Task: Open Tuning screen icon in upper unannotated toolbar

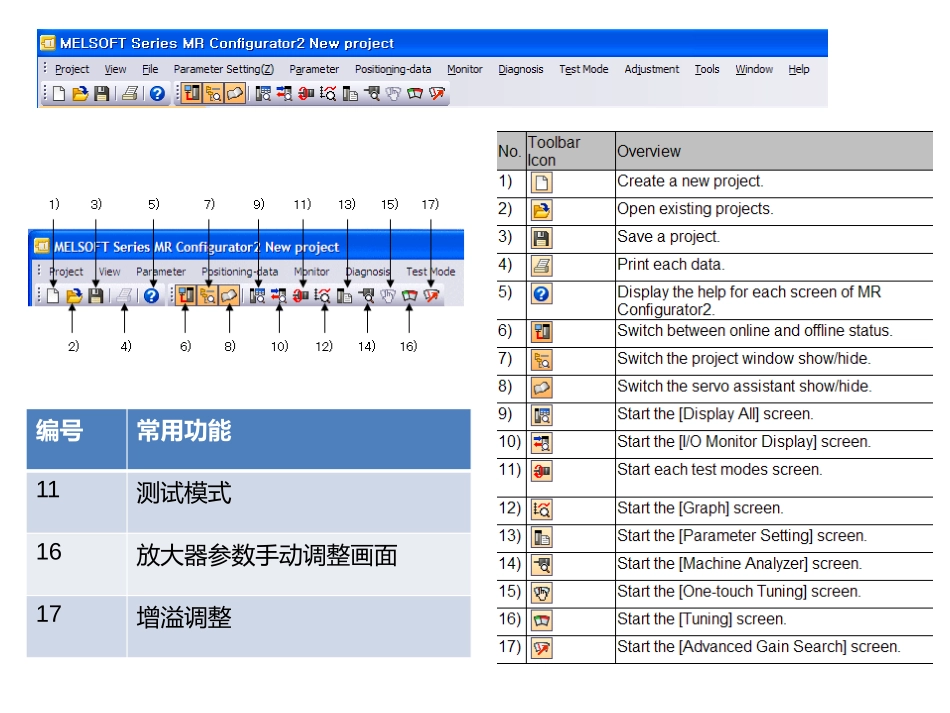Action: tap(415, 93)
